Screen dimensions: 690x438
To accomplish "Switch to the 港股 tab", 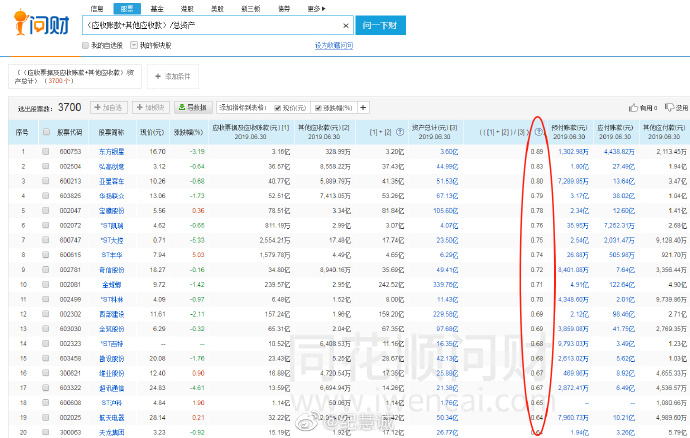I will click(x=187, y=8).
